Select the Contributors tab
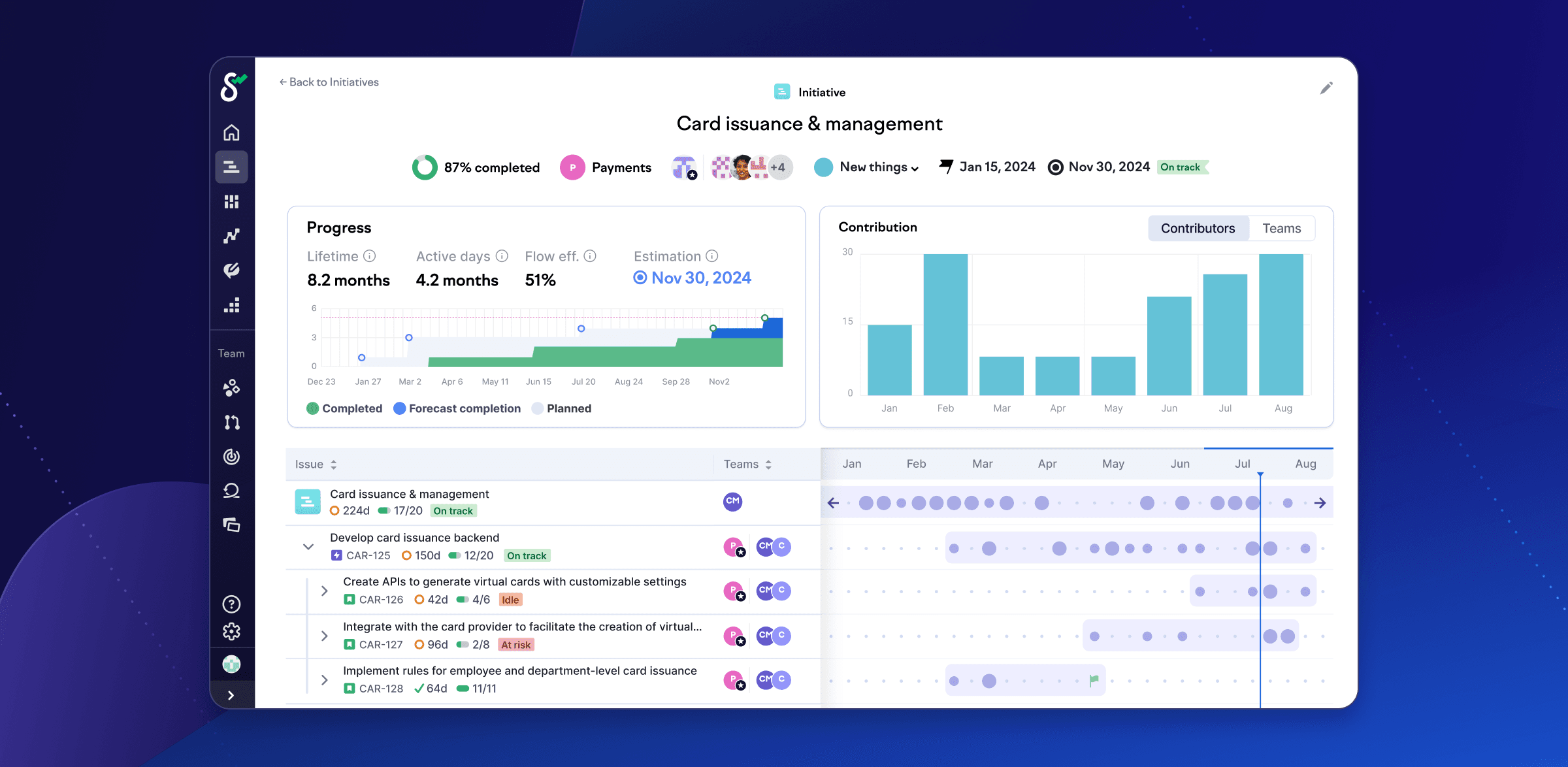 pos(1198,228)
